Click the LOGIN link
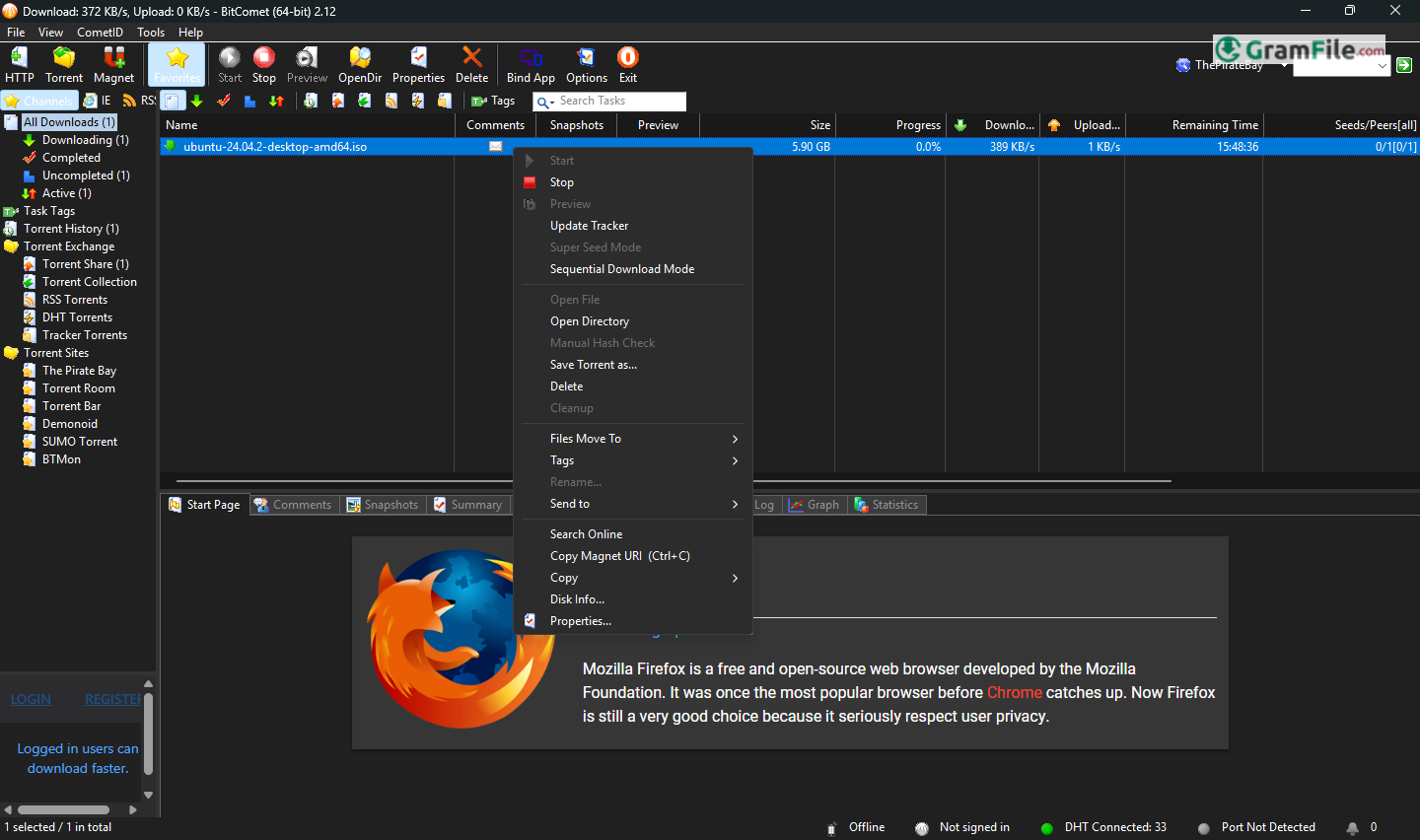1420x840 pixels. [x=31, y=699]
